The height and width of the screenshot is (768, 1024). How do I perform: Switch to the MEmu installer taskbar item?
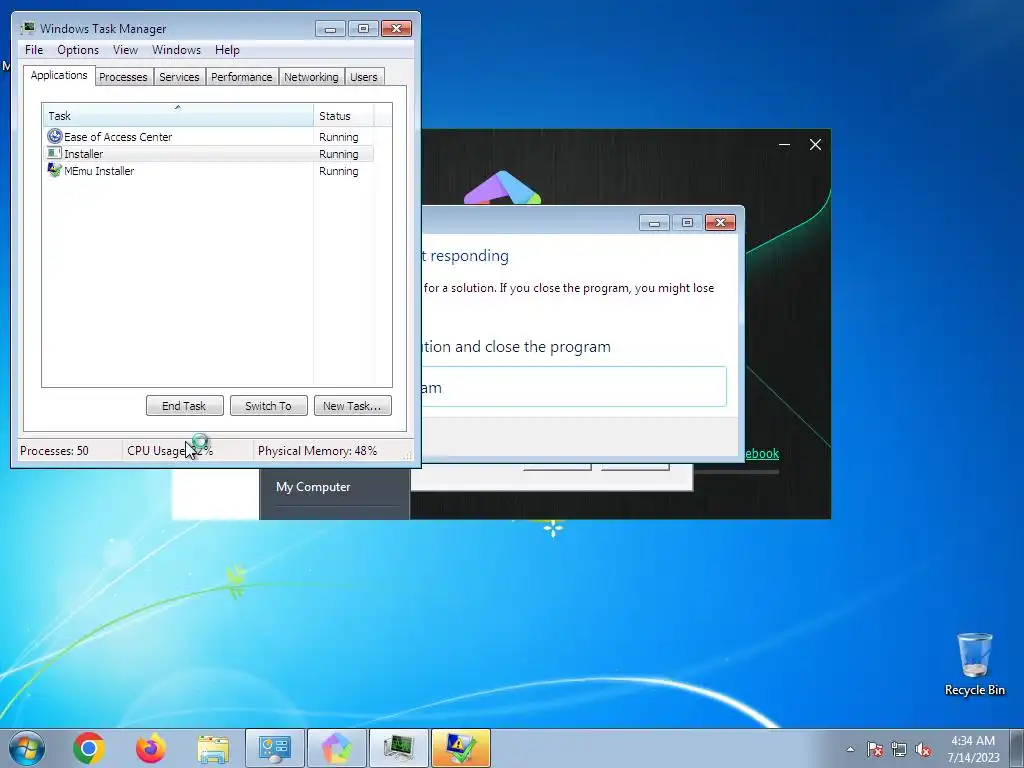tap(337, 748)
